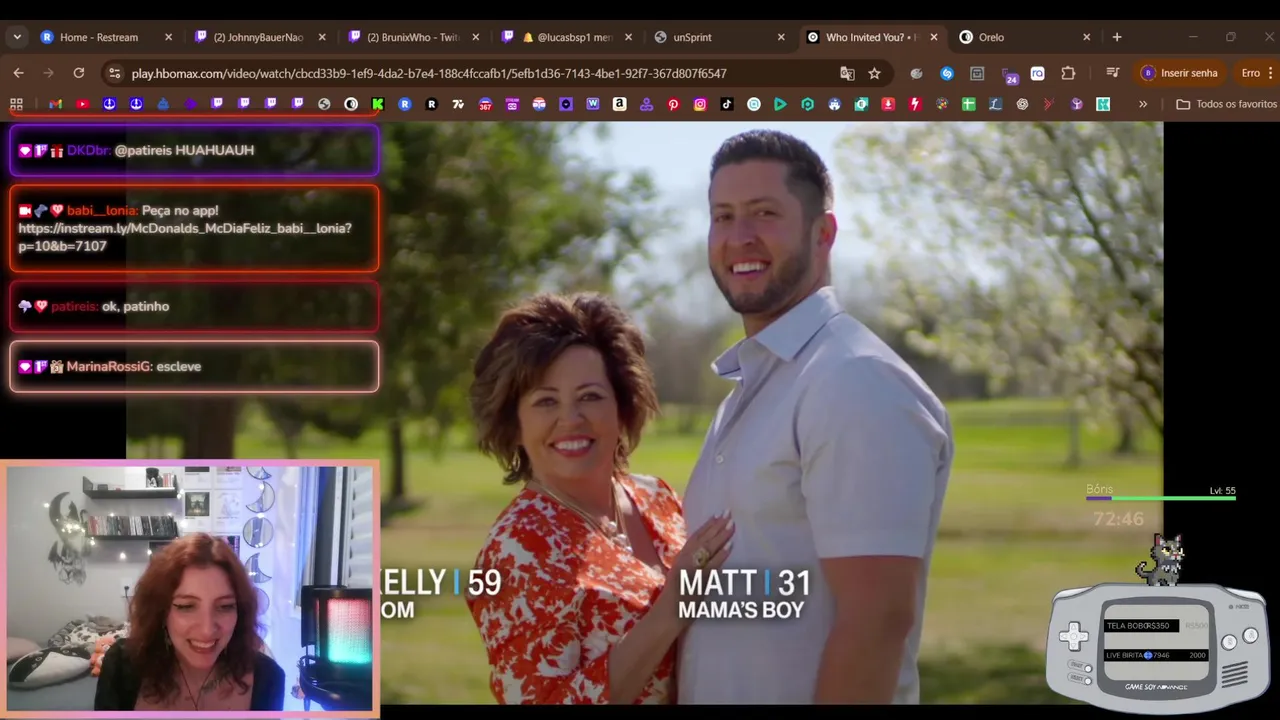This screenshot has width=1280, height=720.
Task: Open the Gmail bookmark
Action: [x=56, y=104]
